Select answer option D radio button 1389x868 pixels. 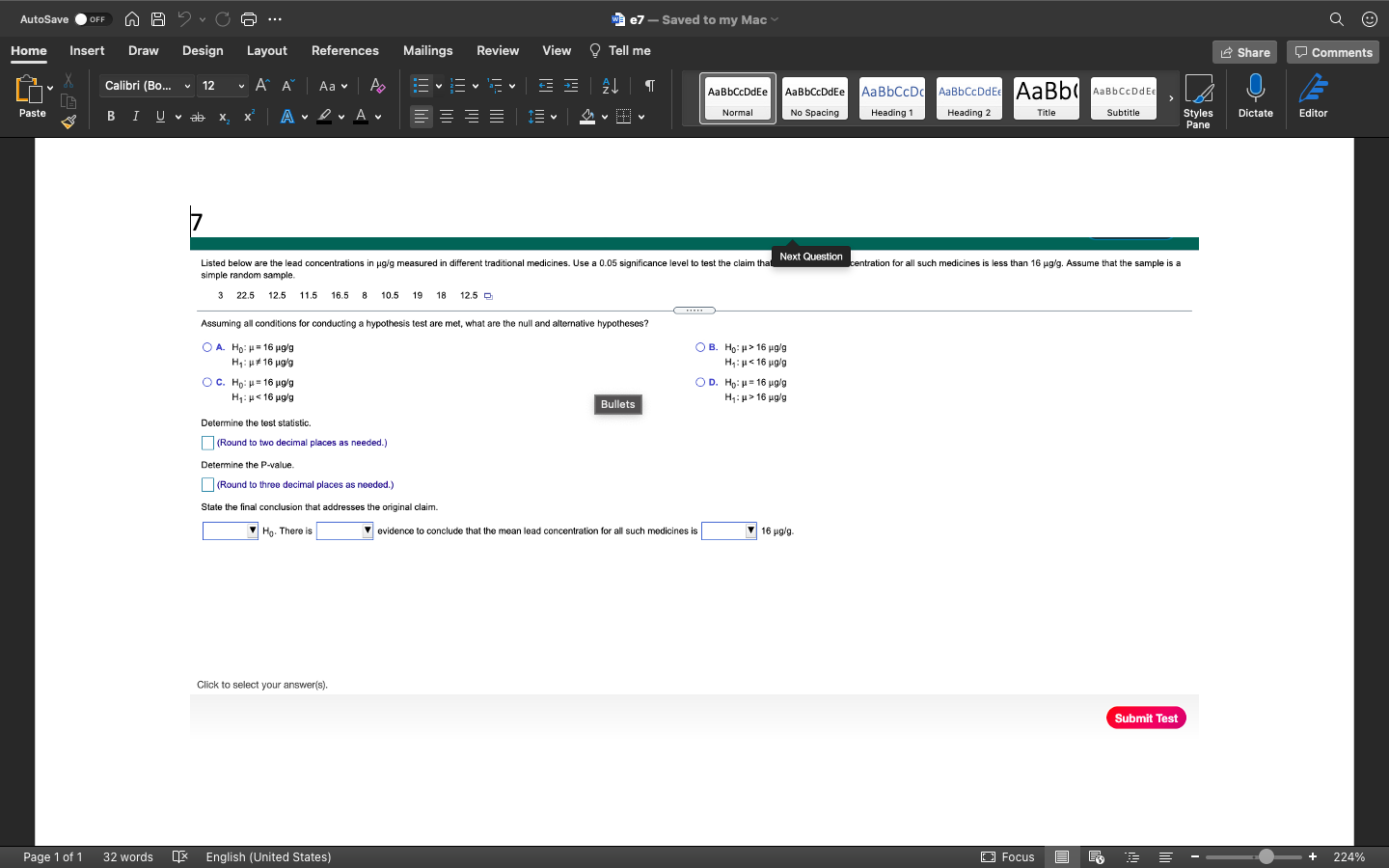coord(700,382)
